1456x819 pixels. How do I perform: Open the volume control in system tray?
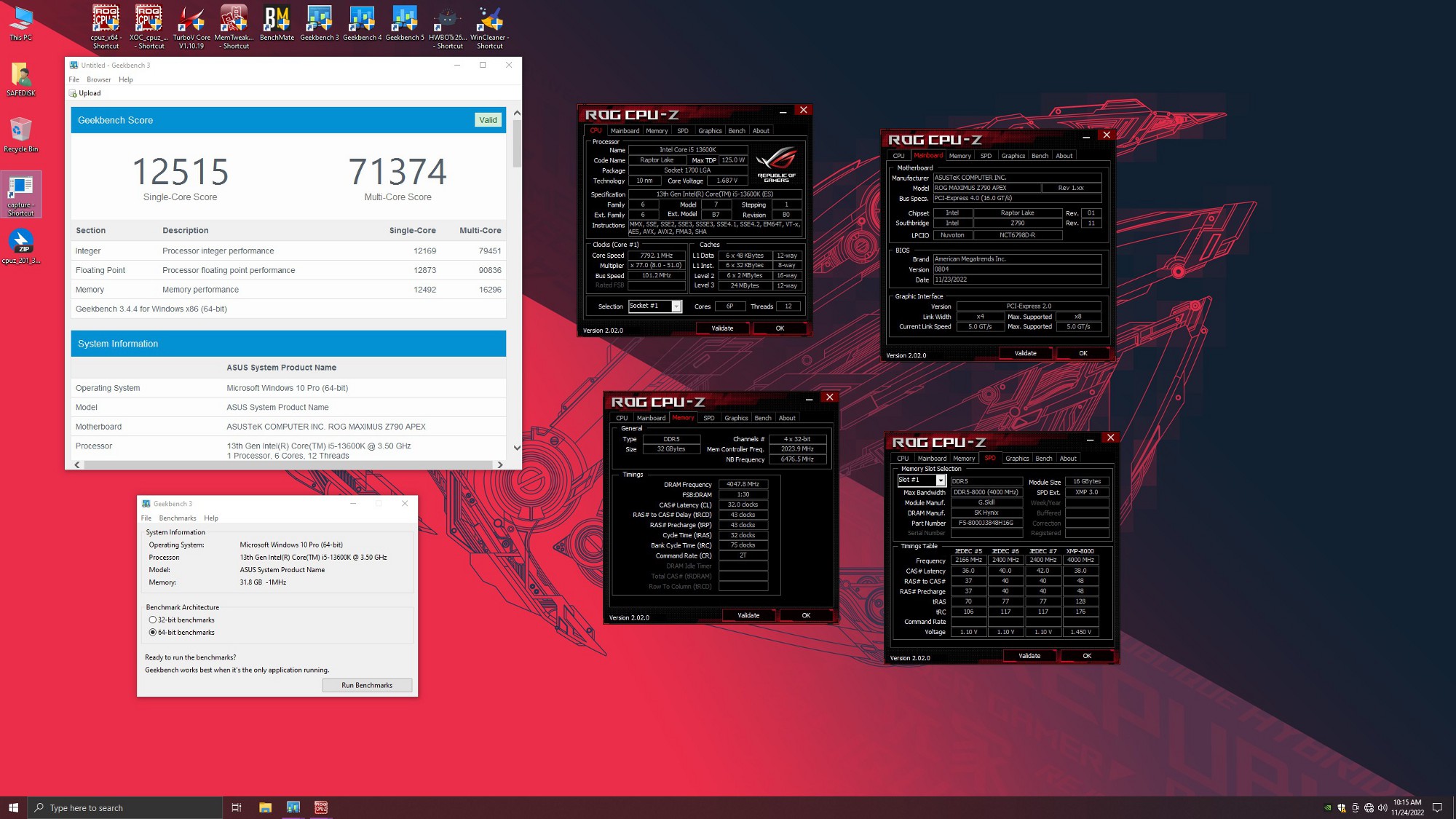coord(1382,807)
